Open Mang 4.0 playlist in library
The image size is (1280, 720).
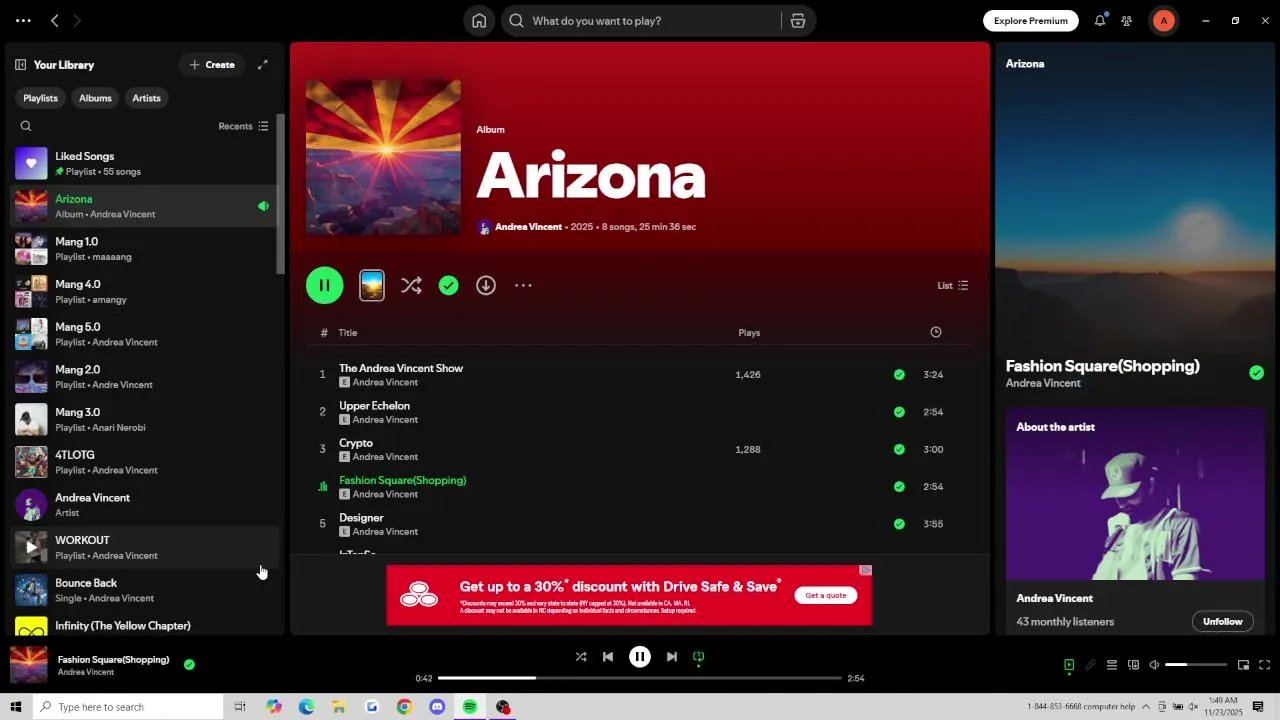[145, 292]
